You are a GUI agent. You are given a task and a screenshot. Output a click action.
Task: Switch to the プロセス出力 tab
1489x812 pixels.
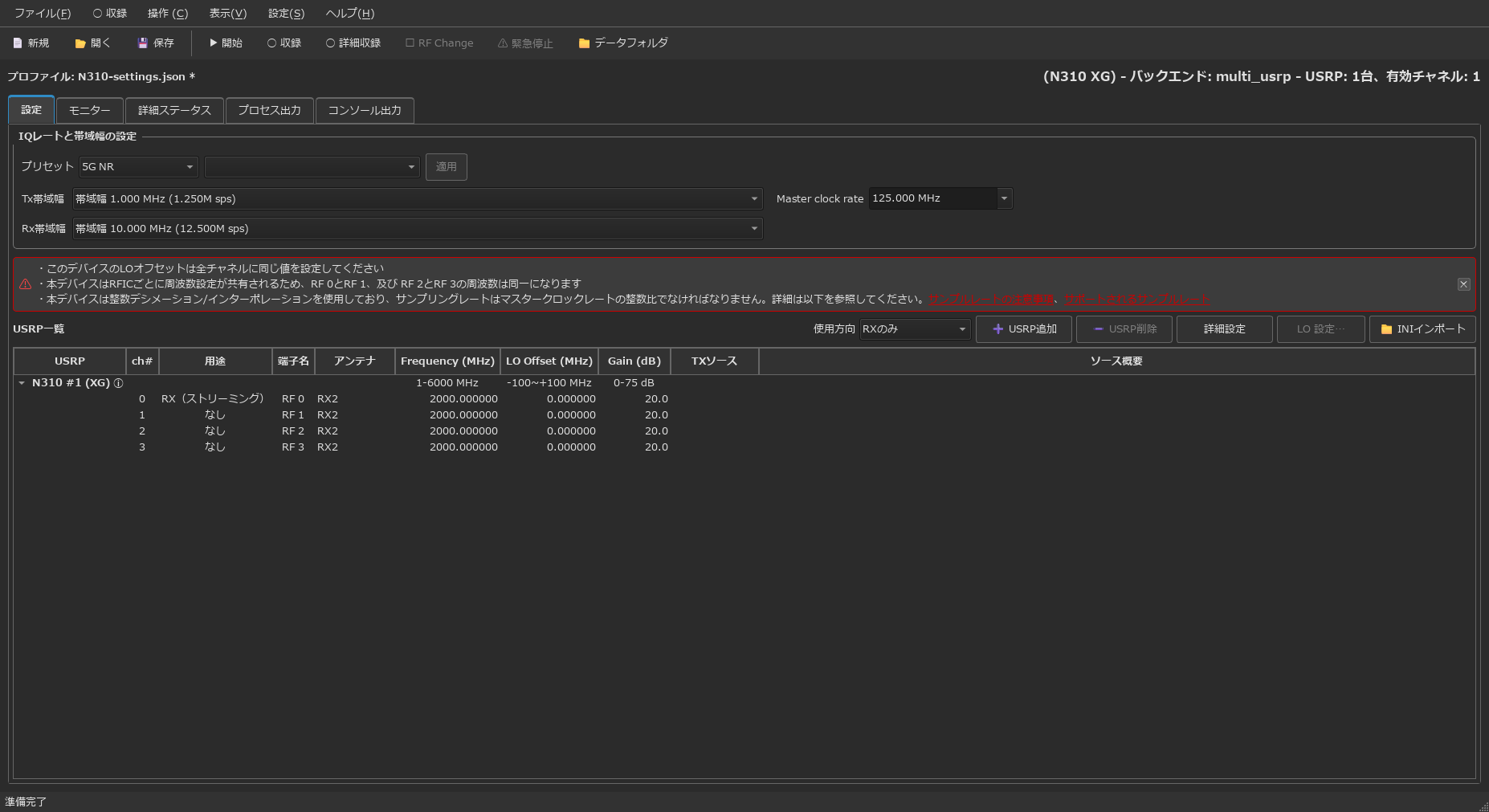coord(269,111)
